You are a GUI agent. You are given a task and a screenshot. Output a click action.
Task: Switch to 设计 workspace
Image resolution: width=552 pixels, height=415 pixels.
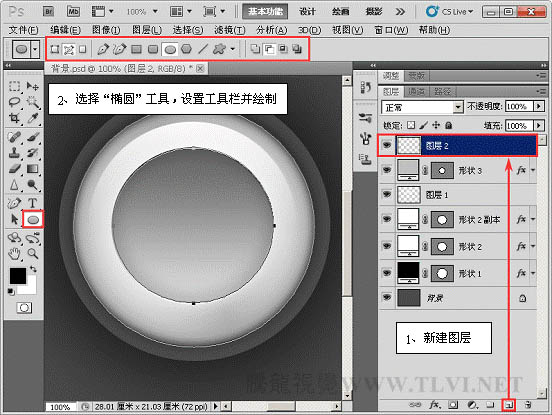[x=307, y=12]
